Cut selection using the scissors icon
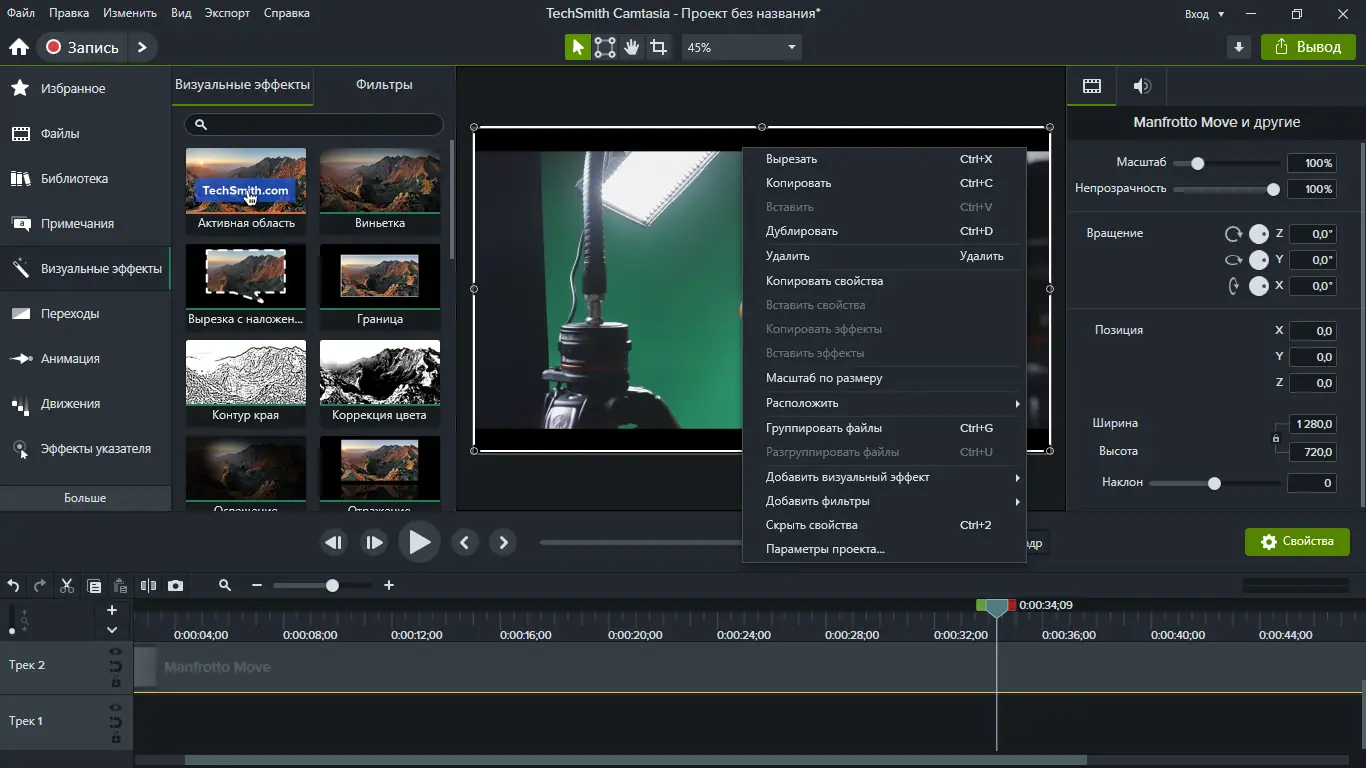This screenshot has height=768, width=1366. click(x=67, y=586)
